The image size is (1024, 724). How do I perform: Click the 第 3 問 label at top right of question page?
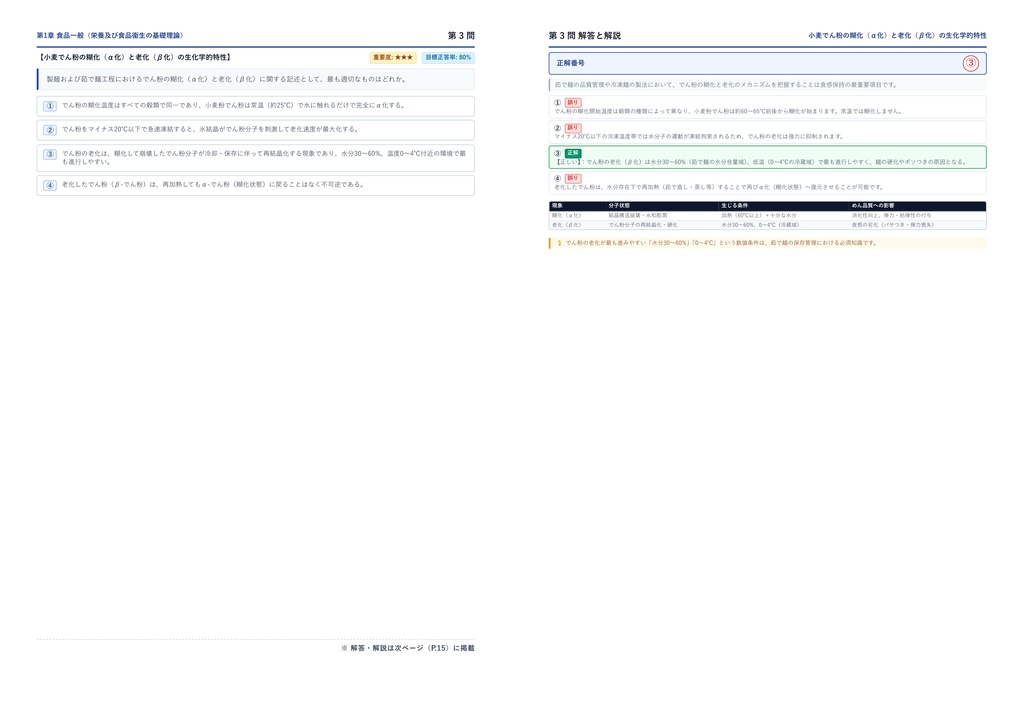coord(461,35)
